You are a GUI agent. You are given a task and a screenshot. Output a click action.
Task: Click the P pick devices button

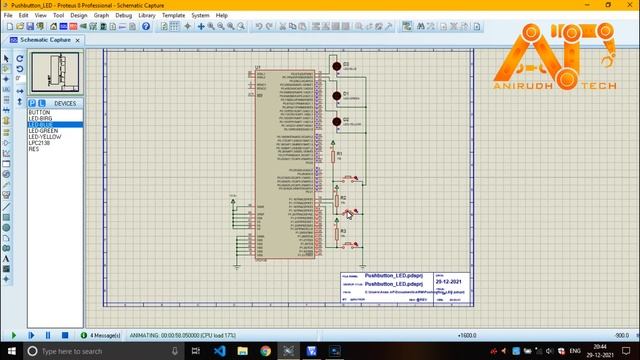(x=32, y=103)
